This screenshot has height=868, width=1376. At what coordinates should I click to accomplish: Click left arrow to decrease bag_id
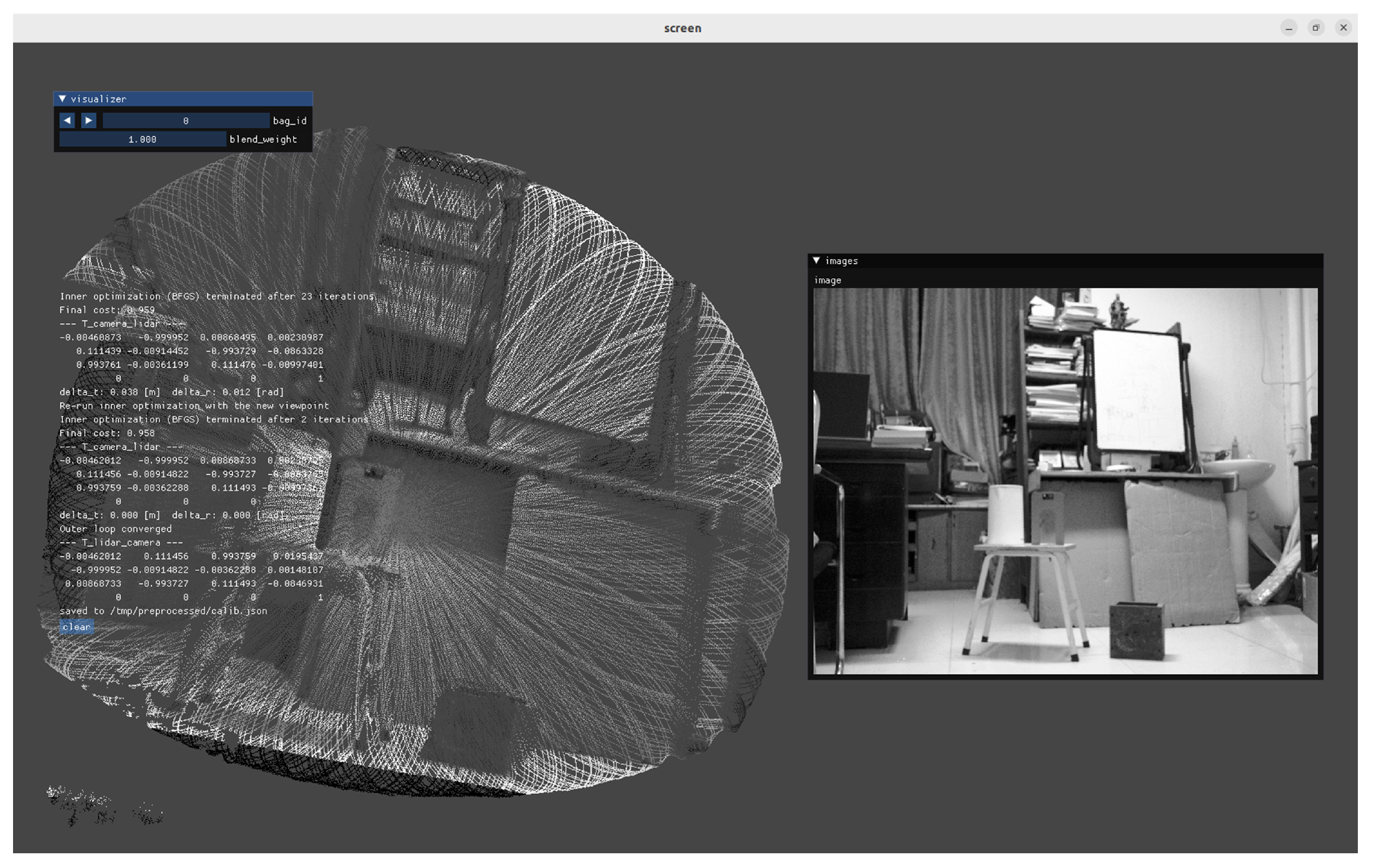67,121
